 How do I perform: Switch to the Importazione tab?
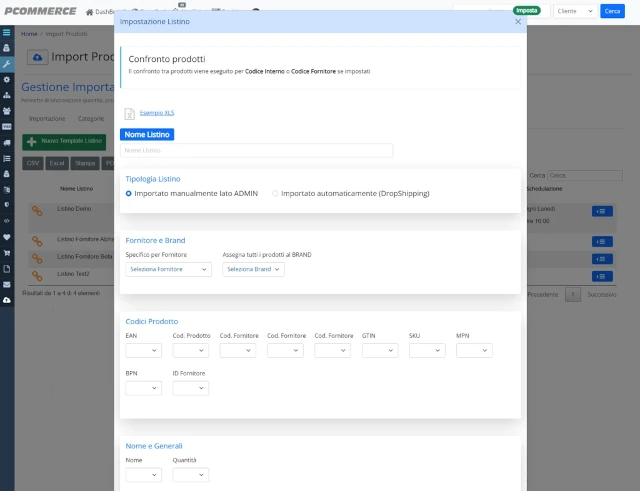pos(47,119)
